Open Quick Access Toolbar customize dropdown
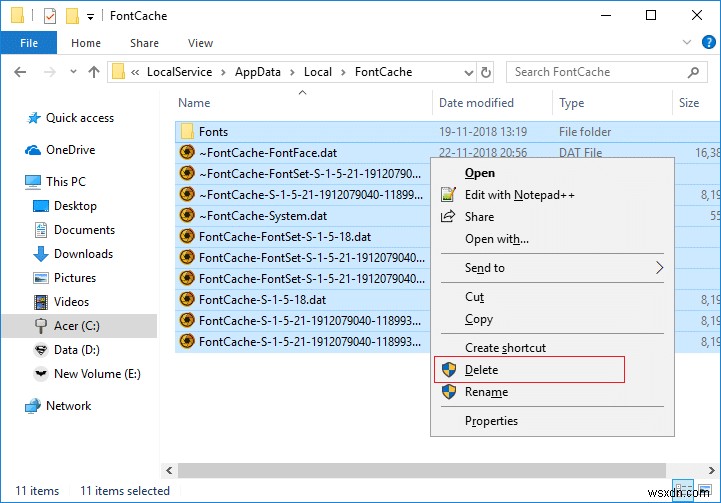 coord(90,16)
